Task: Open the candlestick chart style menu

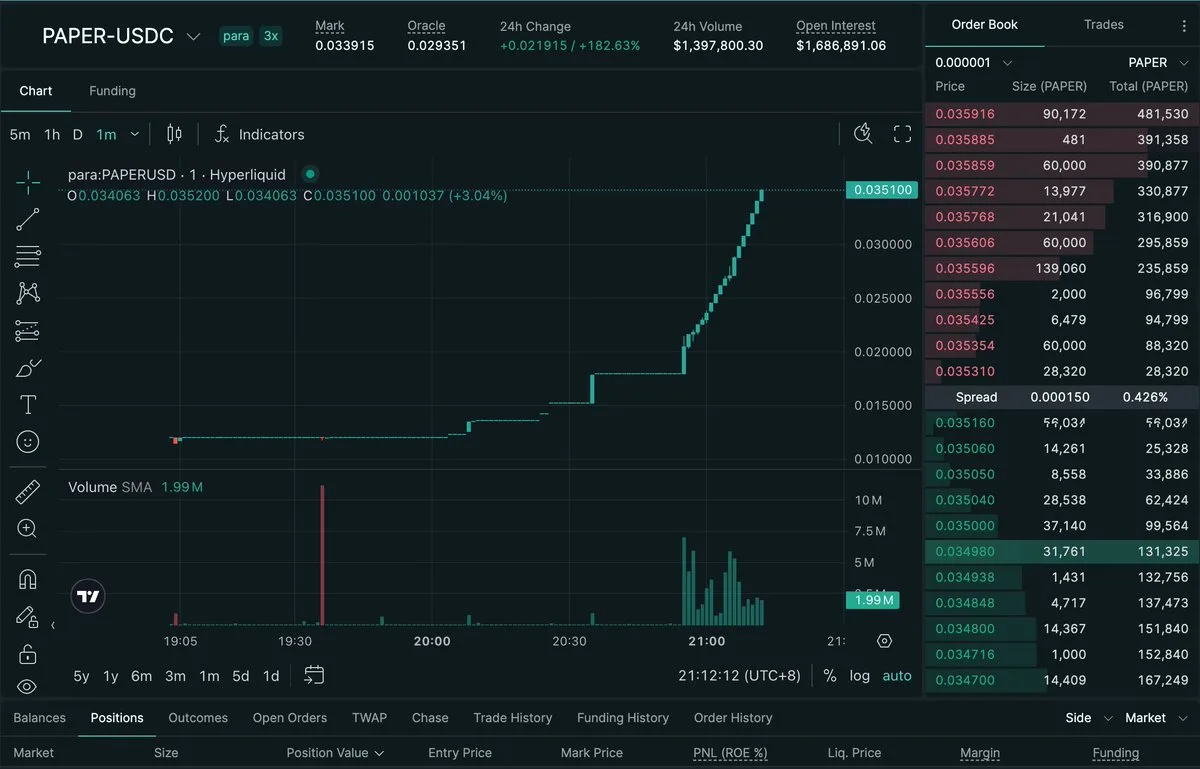Action: click(x=174, y=134)
